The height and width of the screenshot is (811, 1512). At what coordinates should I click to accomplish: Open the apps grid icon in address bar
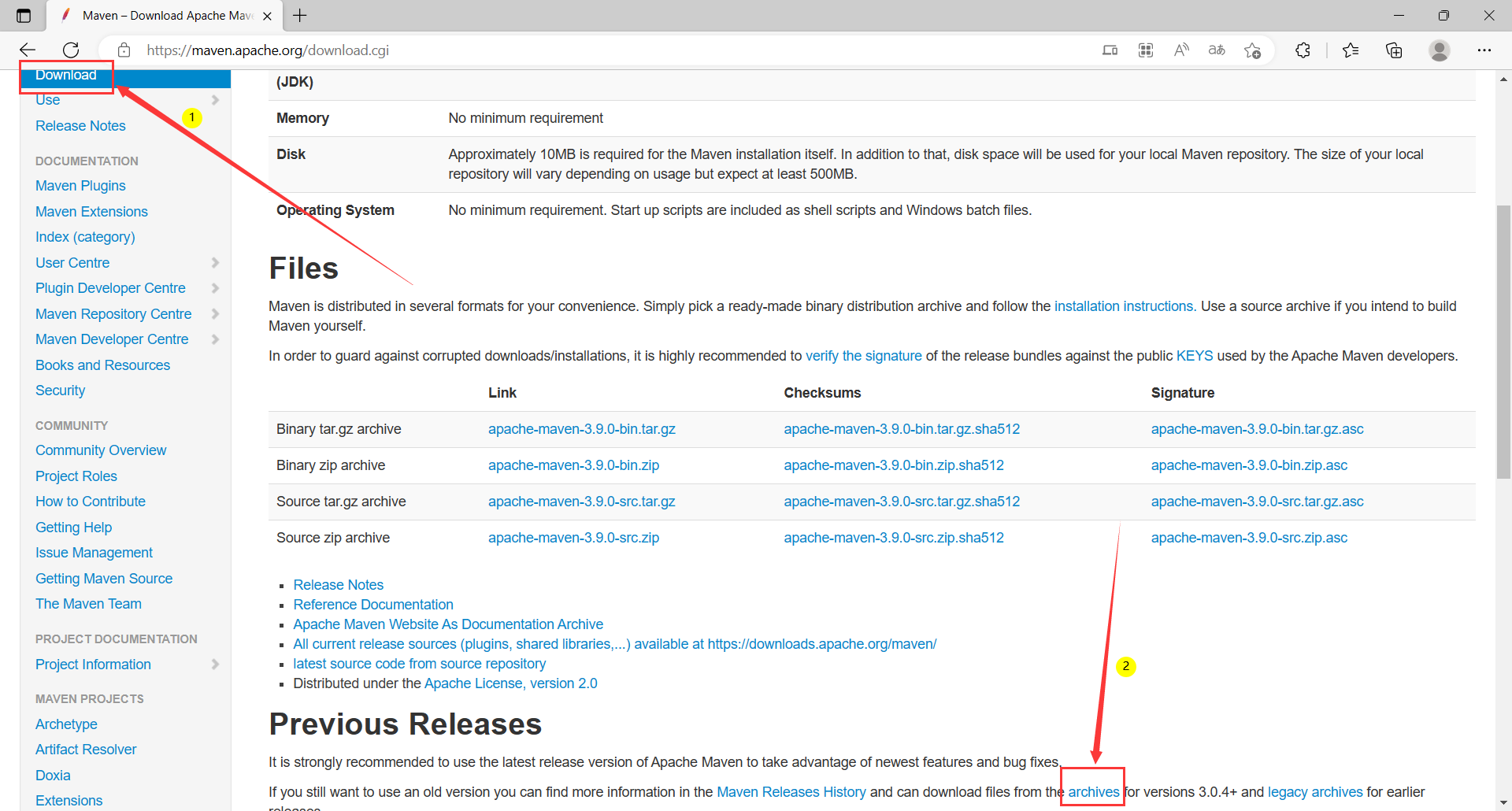pyautogui.click(x=1146, y=50)
